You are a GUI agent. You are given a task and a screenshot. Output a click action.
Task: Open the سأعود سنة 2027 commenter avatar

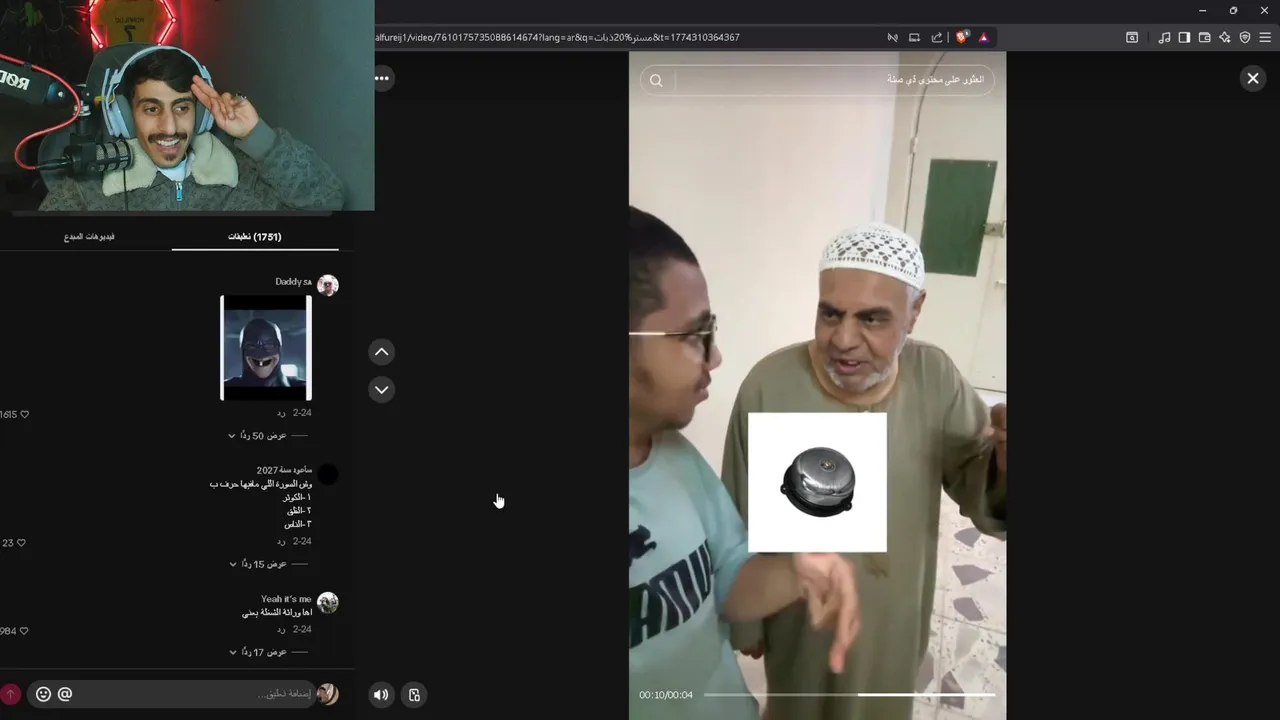tap(328, 474)
